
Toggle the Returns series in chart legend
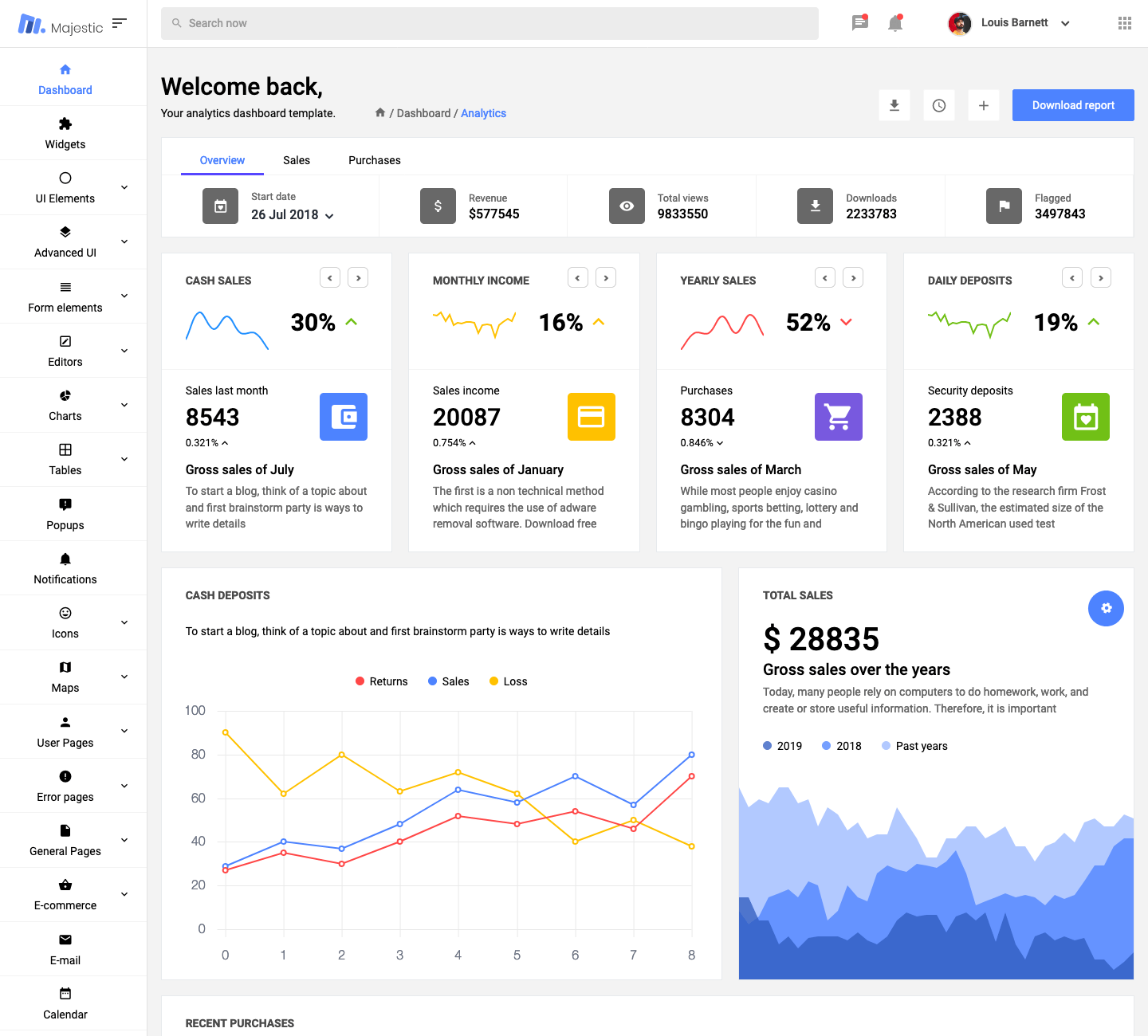[381, 681]
